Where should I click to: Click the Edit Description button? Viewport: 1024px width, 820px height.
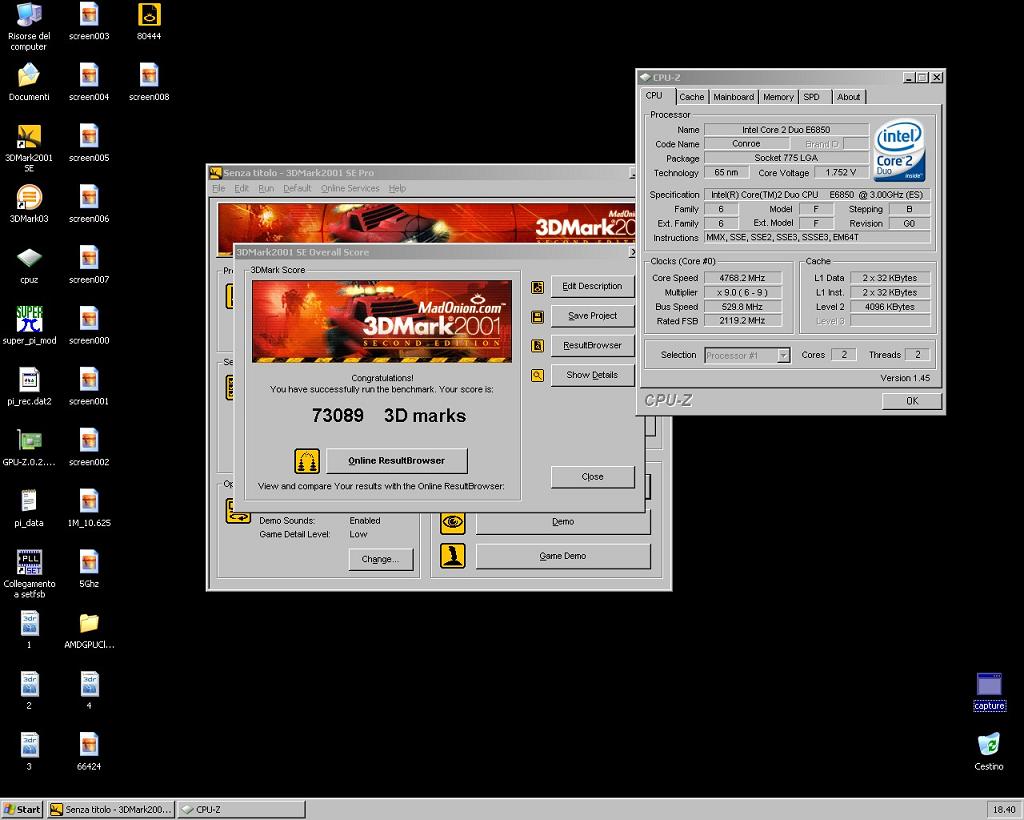[x=592, y=286]
